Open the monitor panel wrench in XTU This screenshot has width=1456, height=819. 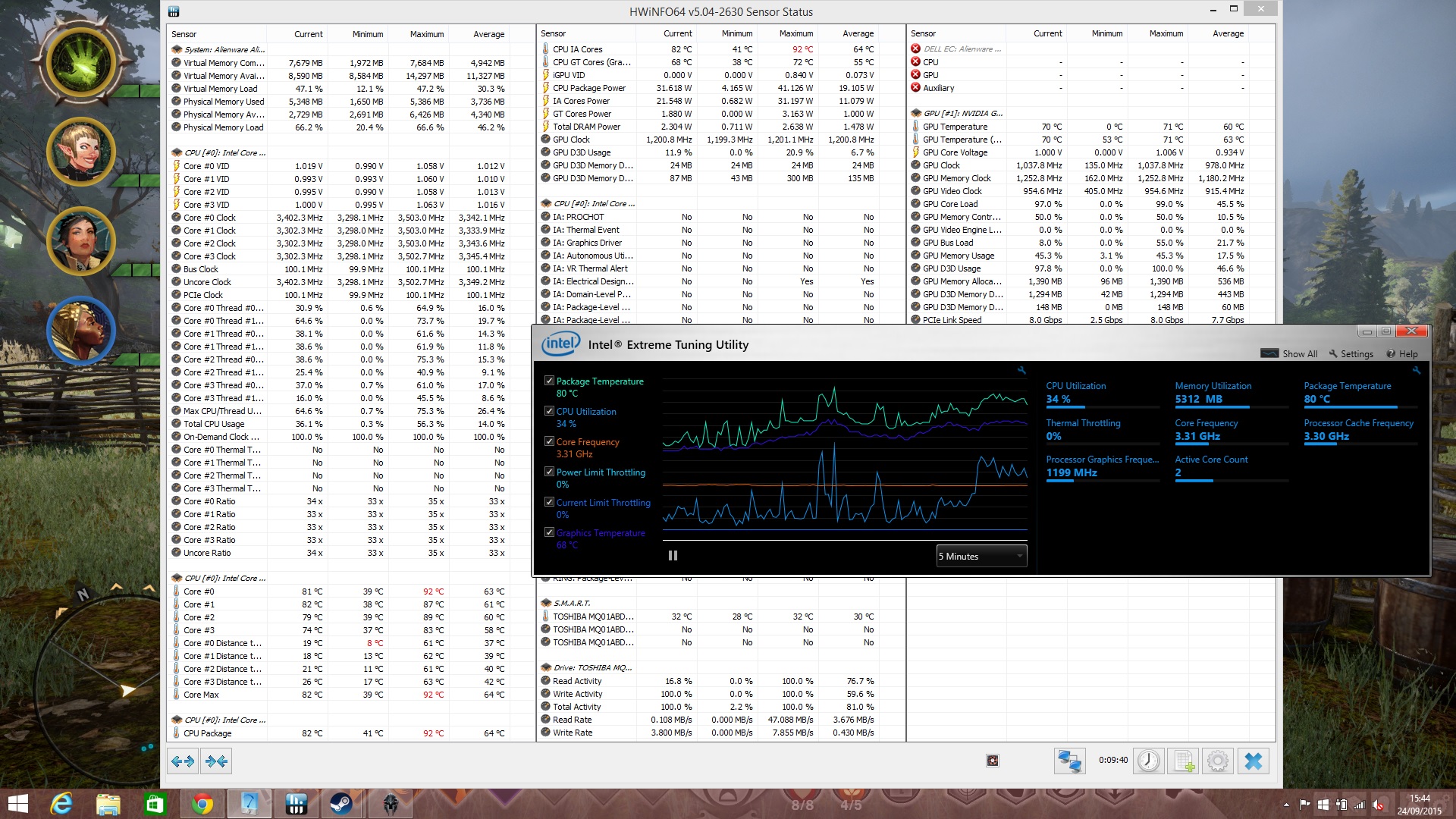point(1416,371)
